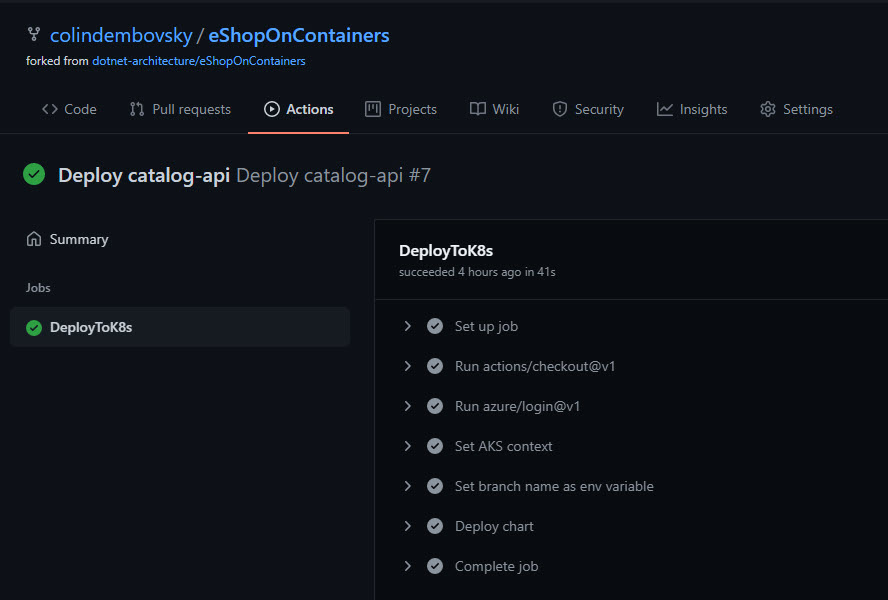Click 'succeeded 4 hours ago in 41s' text
888x600 pixels.
click(x=477, y=272)
